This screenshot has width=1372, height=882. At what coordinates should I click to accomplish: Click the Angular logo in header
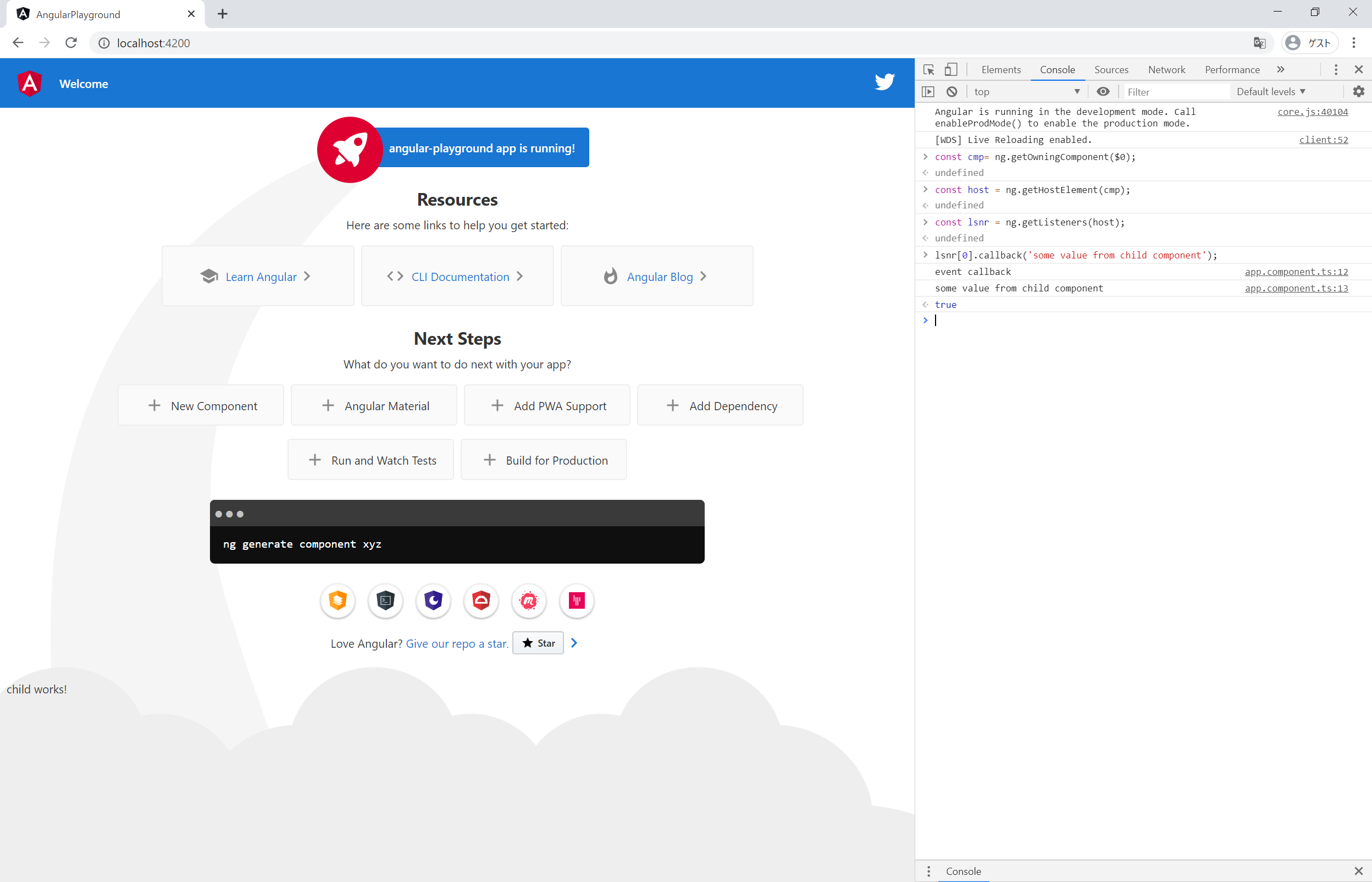(30, 84)
